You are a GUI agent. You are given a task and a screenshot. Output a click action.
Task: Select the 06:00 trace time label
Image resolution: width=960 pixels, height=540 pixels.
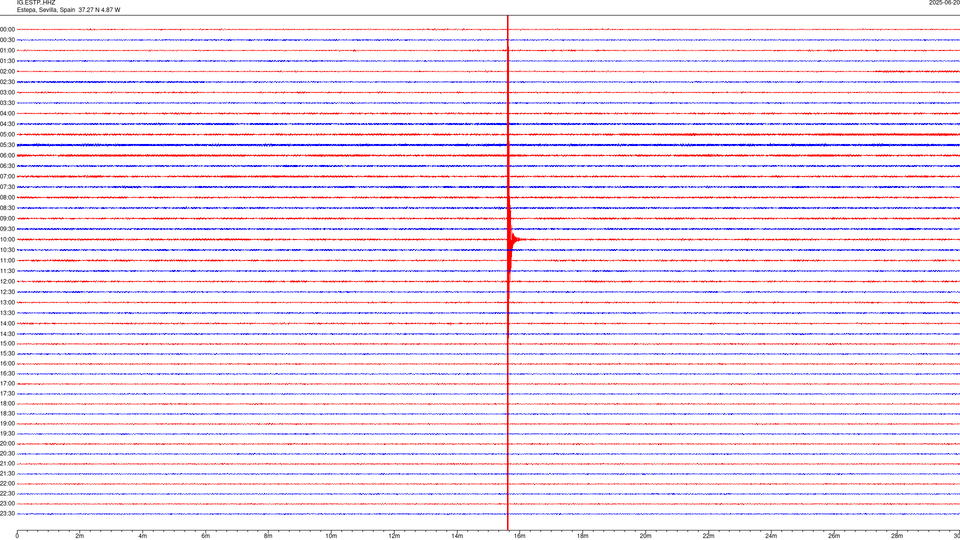pos(7,156)
